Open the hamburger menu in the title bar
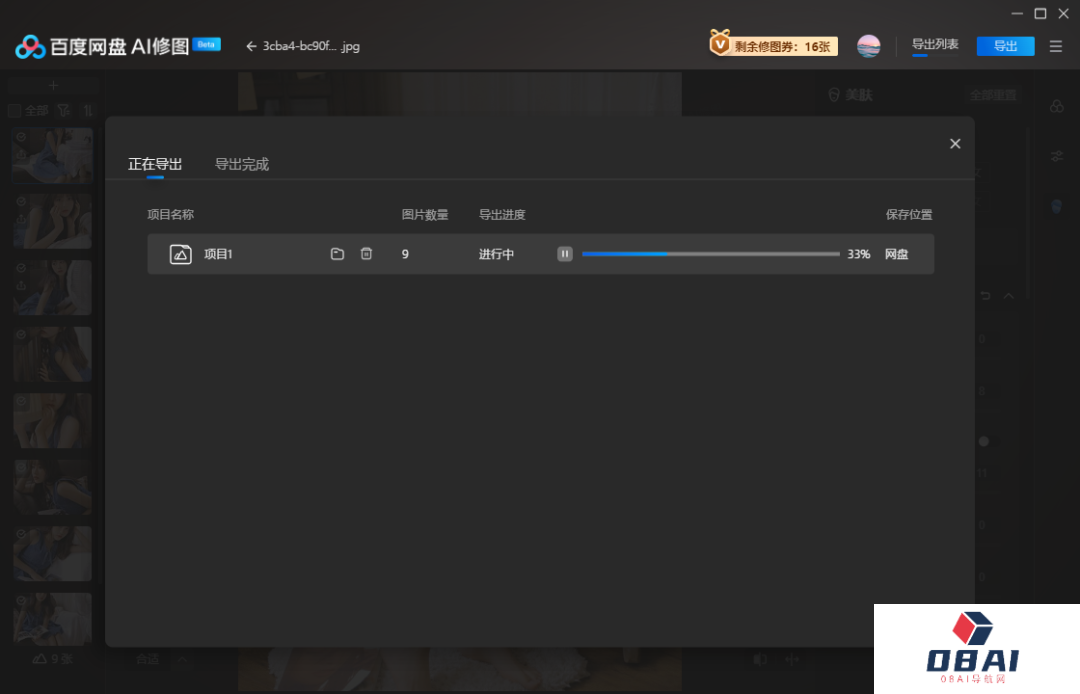The height and width of the screenshot is (694, 1080). click(x=1056, y=46)
